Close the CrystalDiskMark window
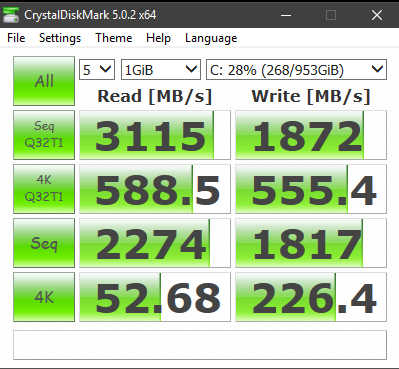The image size is (399, 369). pyautogui.click(x=377, y=15)
